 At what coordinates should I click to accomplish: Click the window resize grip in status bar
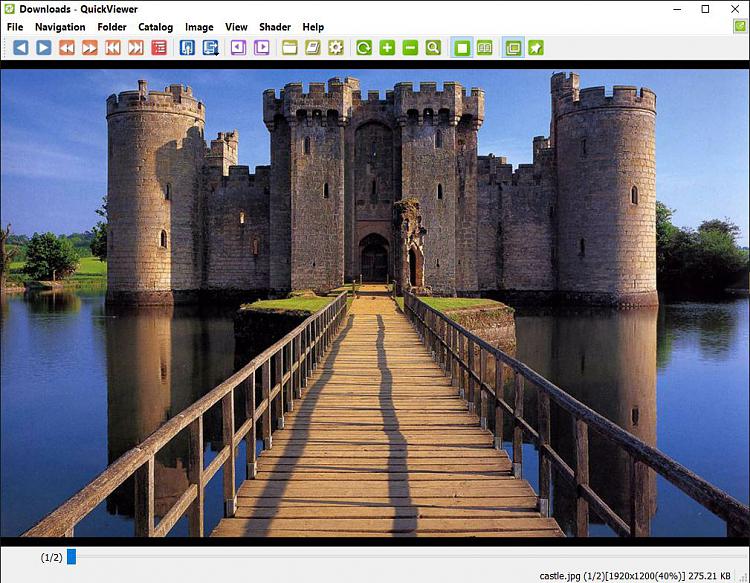pyautogui.click(x=742, y=576)
